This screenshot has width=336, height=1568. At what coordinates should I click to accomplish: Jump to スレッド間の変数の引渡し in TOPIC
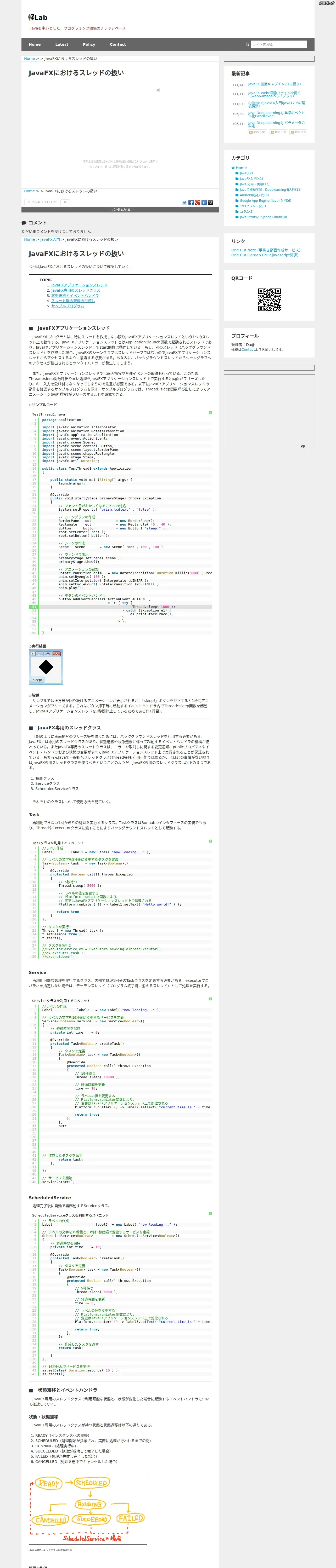(x=73, y=301)
